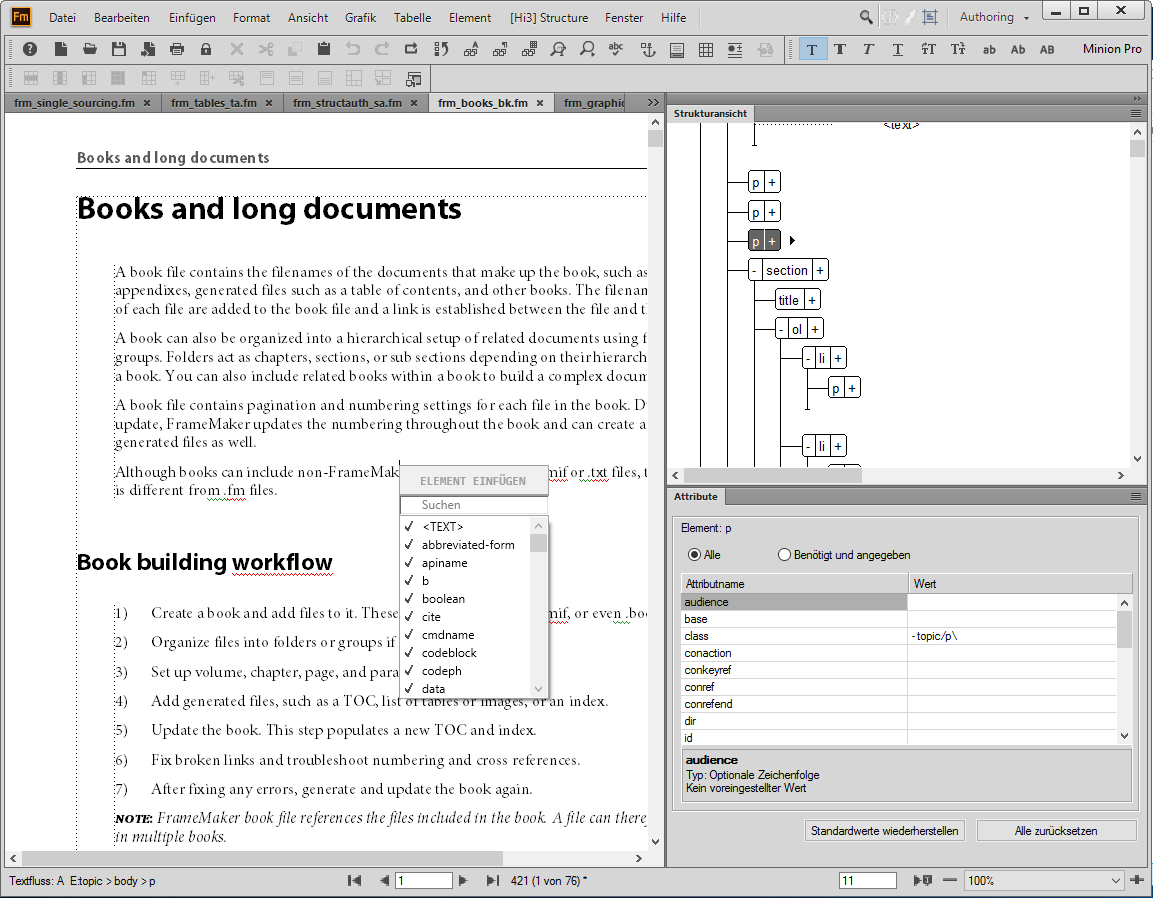Image resolution: width=1153 pixels, height=898 pixels.
Task: Open the Datei menu
Action: [63, 17]
